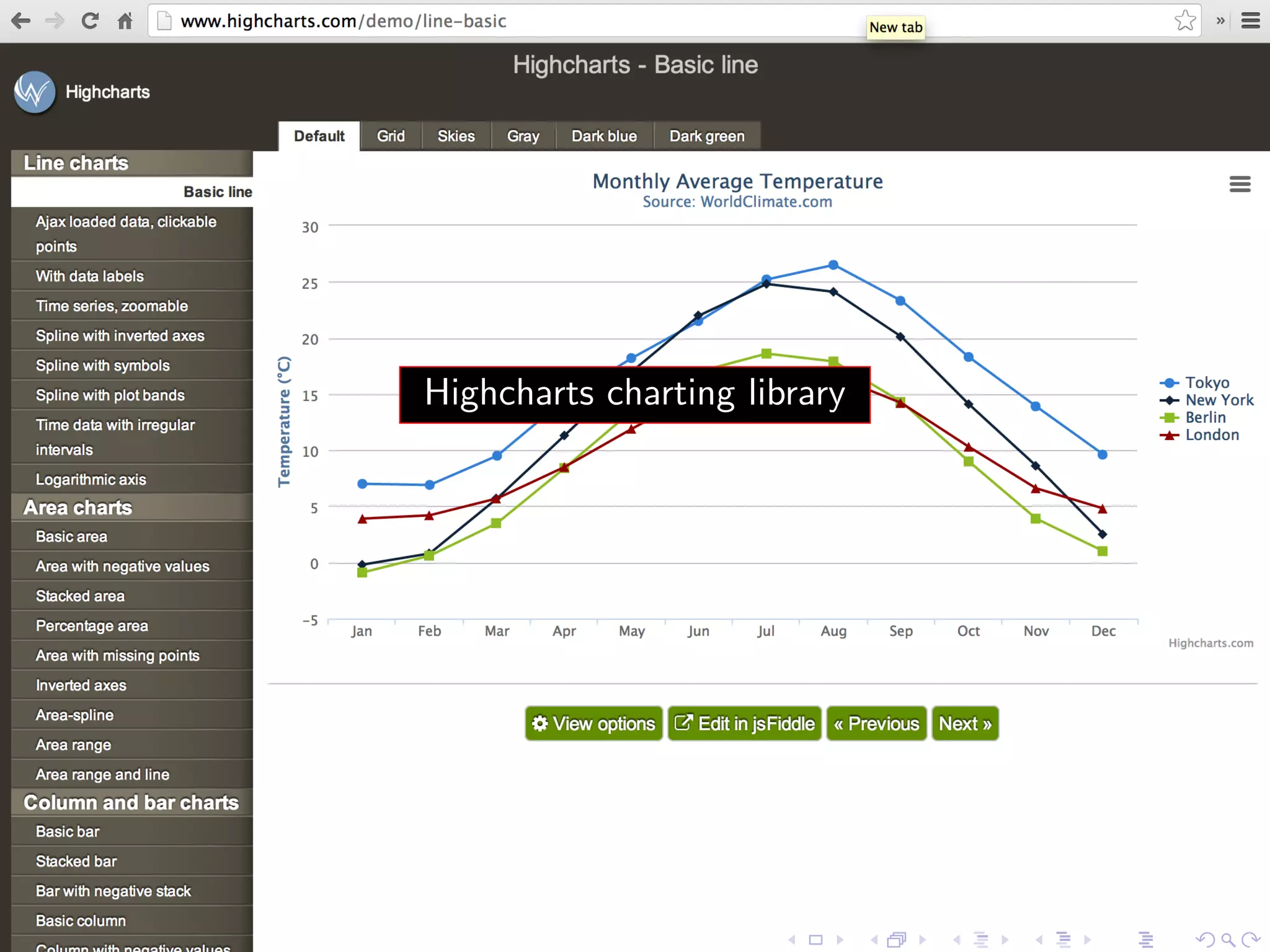Viewport: 1270px width, 952px height.
Task: Open the With data labels demo
Action: (x=132, y=276)
